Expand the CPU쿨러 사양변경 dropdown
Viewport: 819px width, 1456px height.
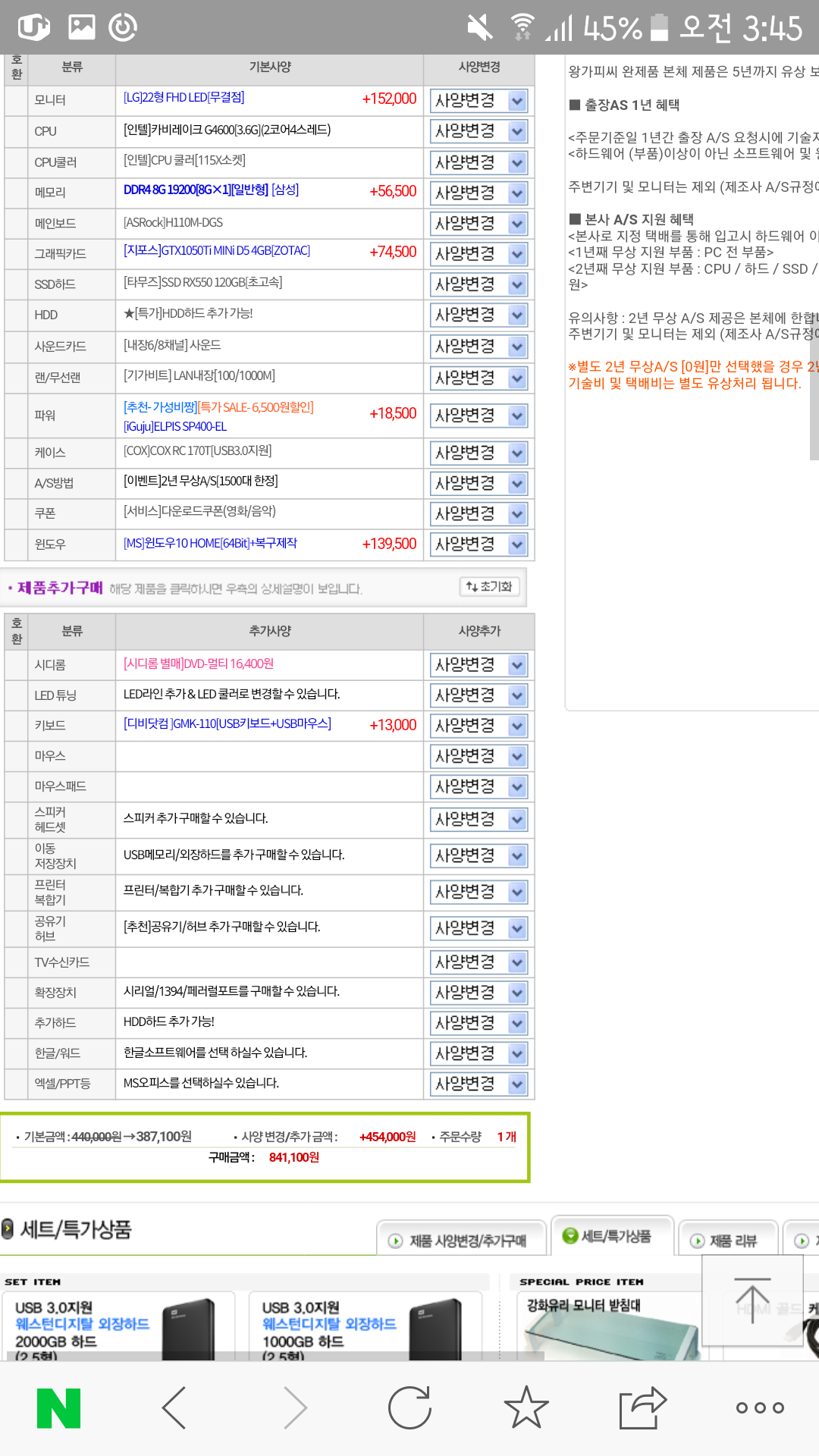479,163
